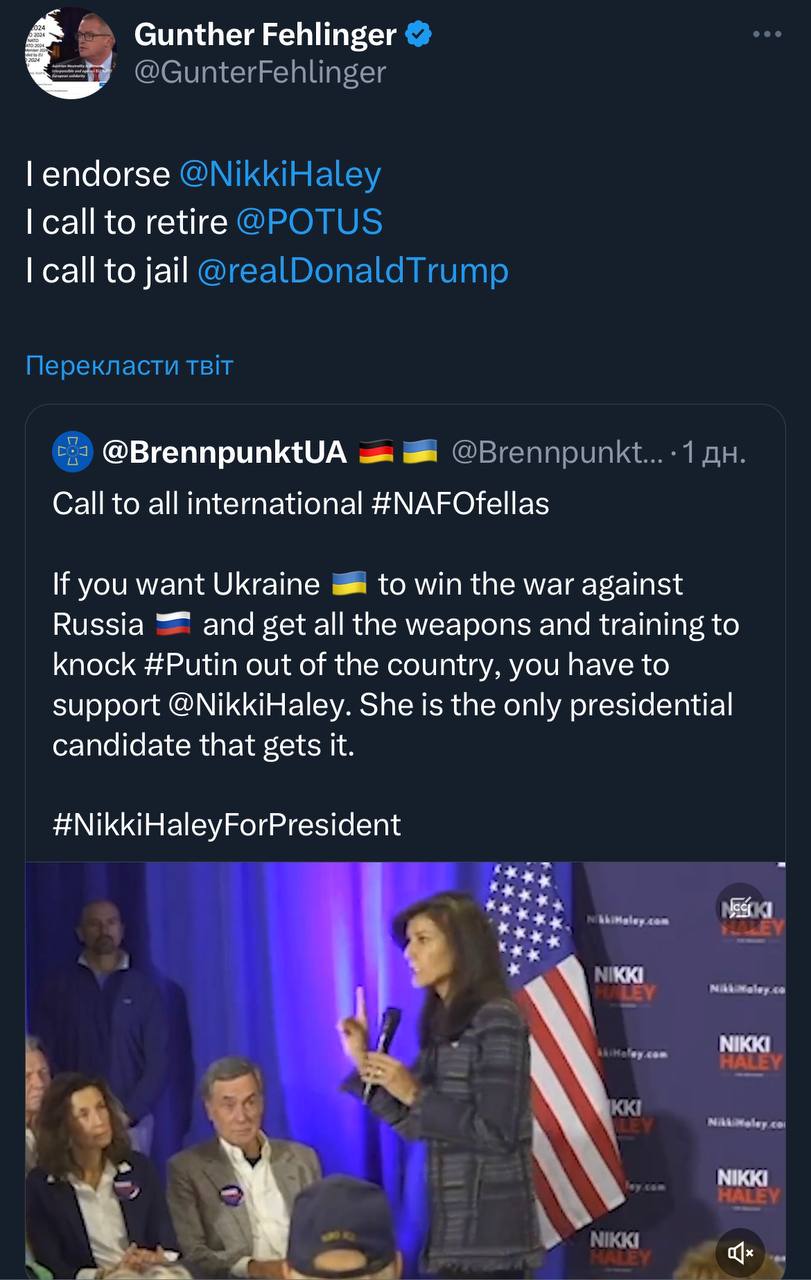Open @NikkiHaley mention in the endorse line
The width and height of the screenshot is (811, 1280).
click(280, 174)
